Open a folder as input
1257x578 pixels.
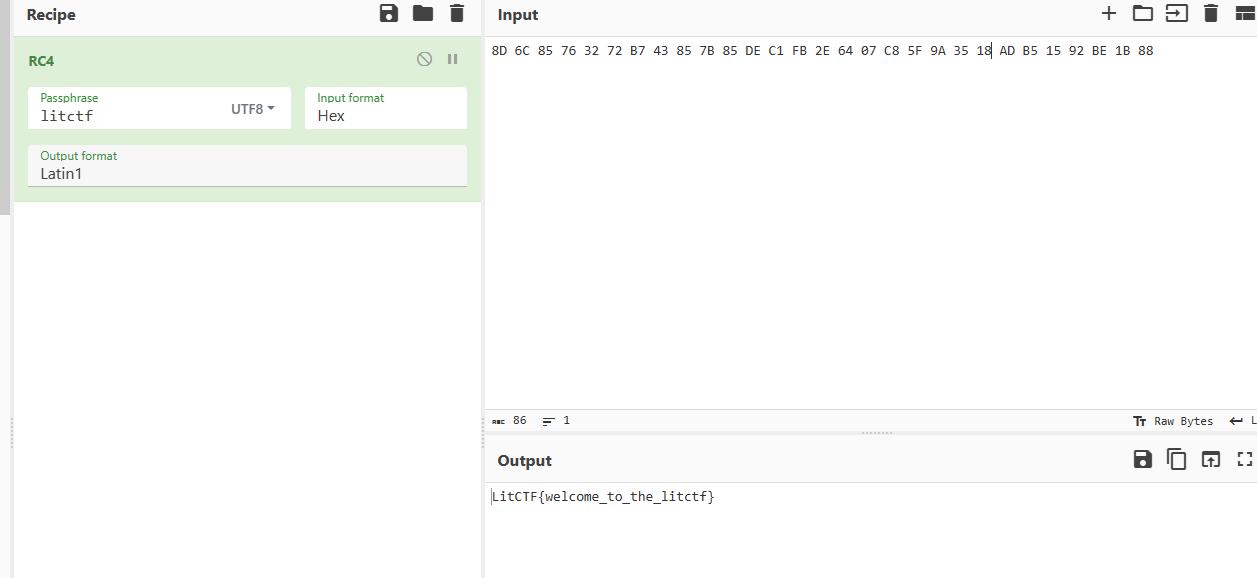click(x=1142, y=14)
